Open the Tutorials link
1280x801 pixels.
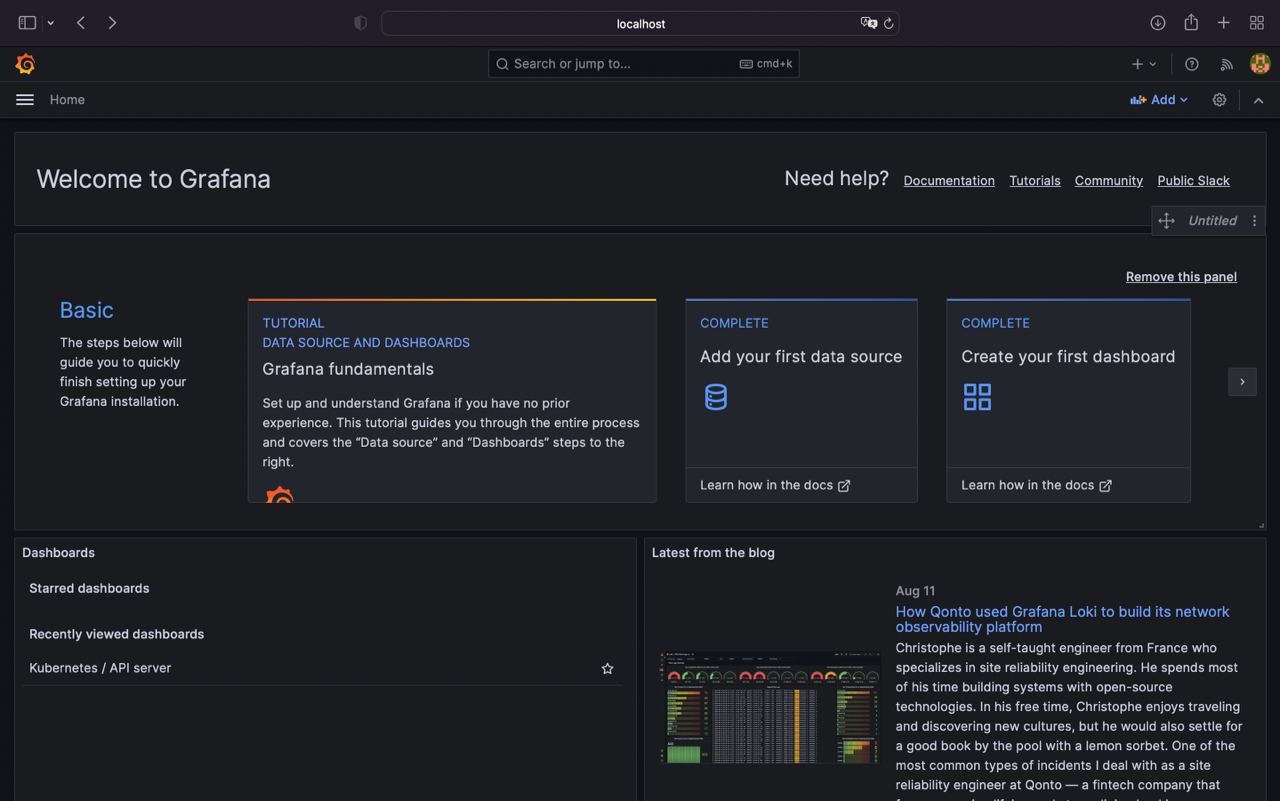coord(1035,181)
